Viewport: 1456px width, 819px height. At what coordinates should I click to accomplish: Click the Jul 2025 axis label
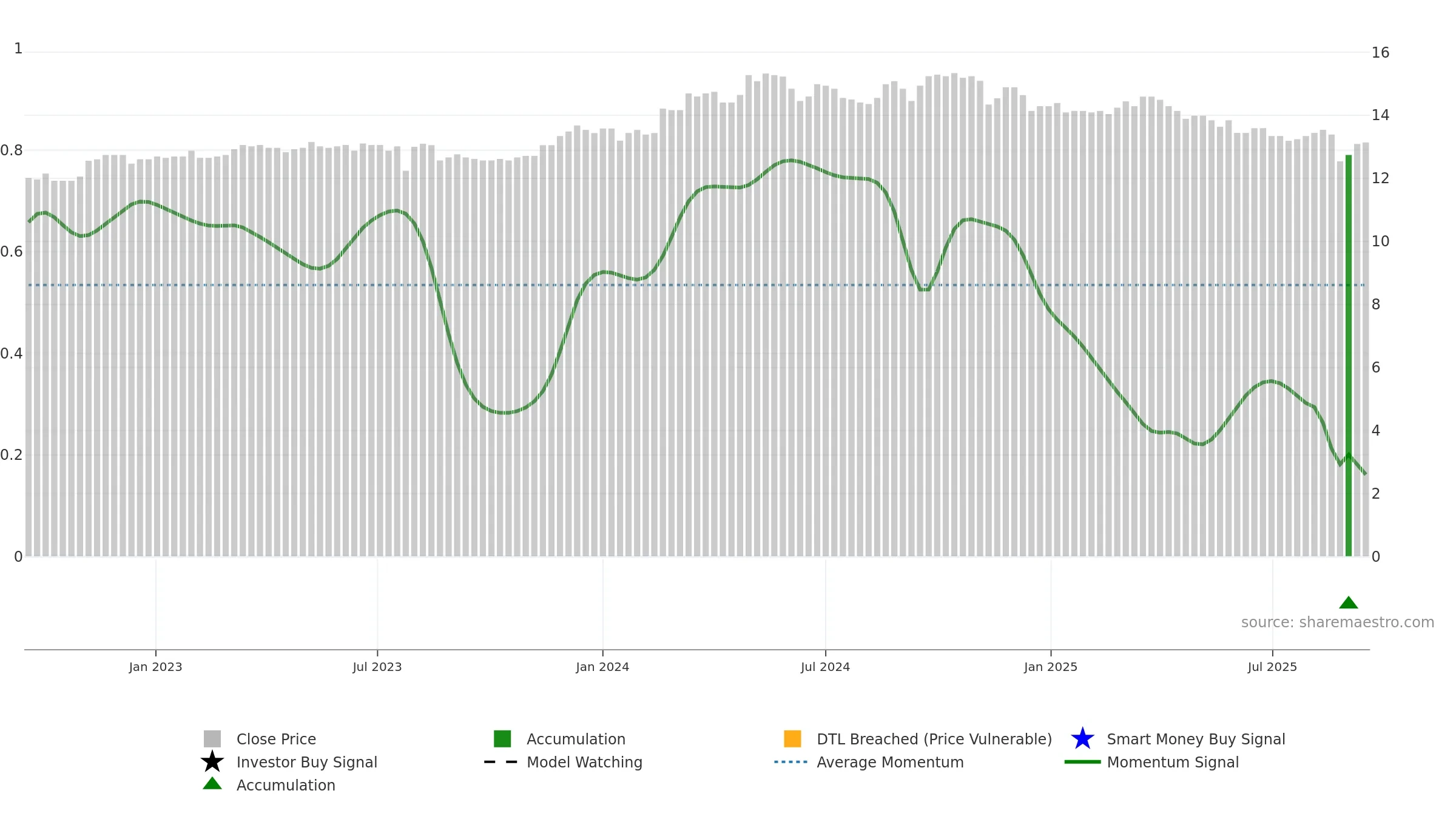[1272, 667]
